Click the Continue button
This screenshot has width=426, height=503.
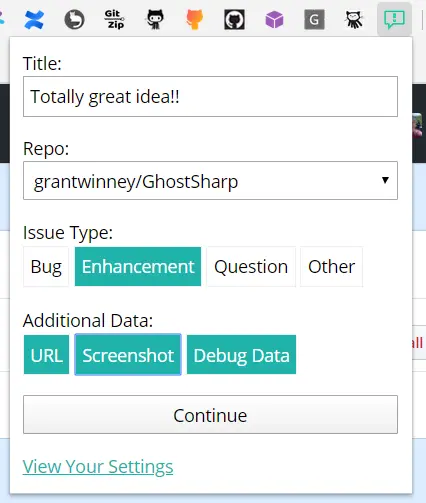tap(210, 415)
